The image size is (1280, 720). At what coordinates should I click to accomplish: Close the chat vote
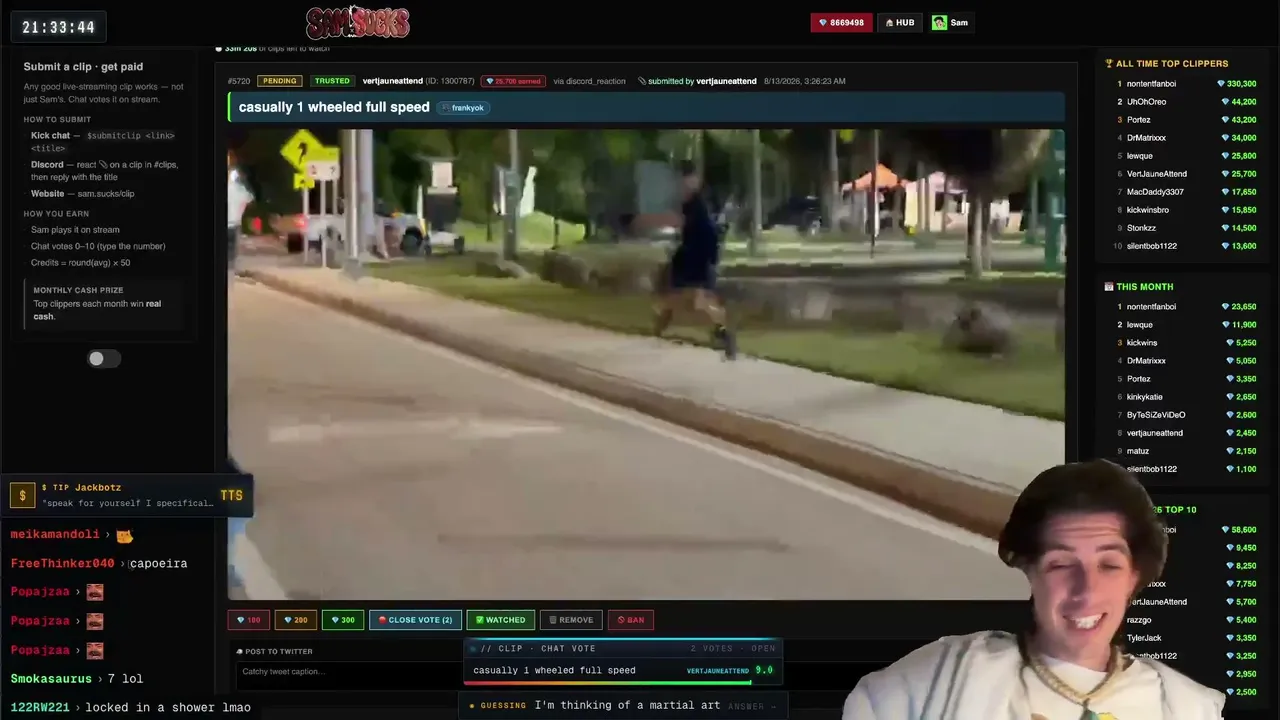(x=415, y=620)
